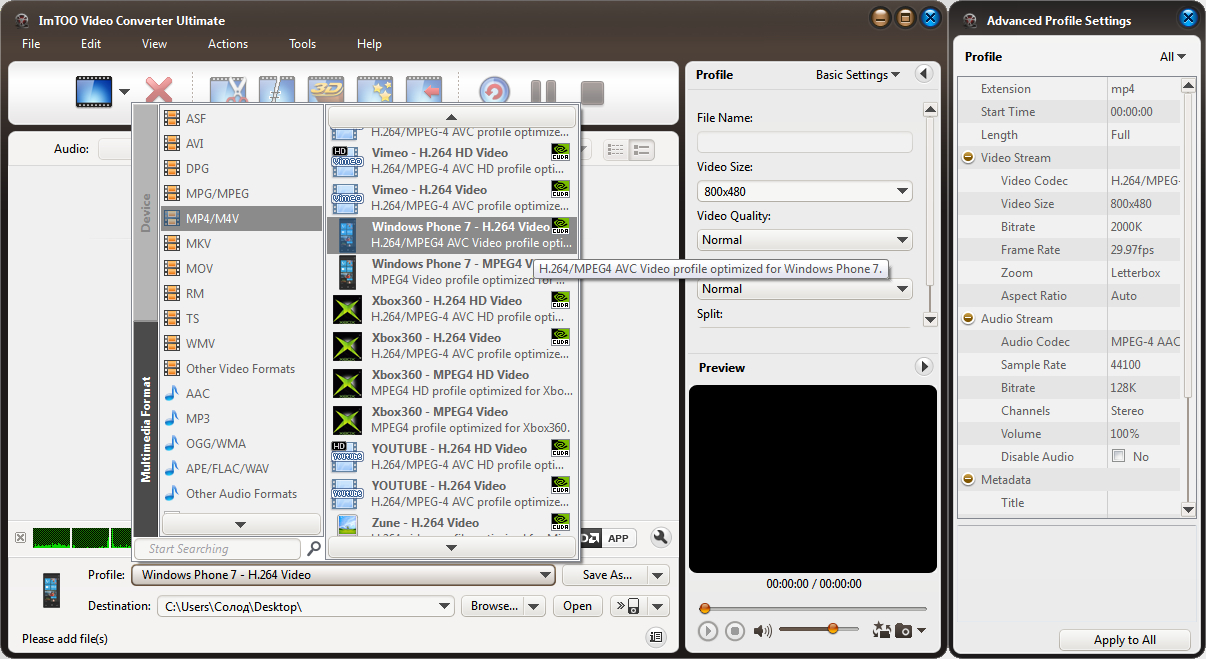This screenshot has height=659, width=1206.
Task: Switch file list to detailed view icon
Action: 641,150
